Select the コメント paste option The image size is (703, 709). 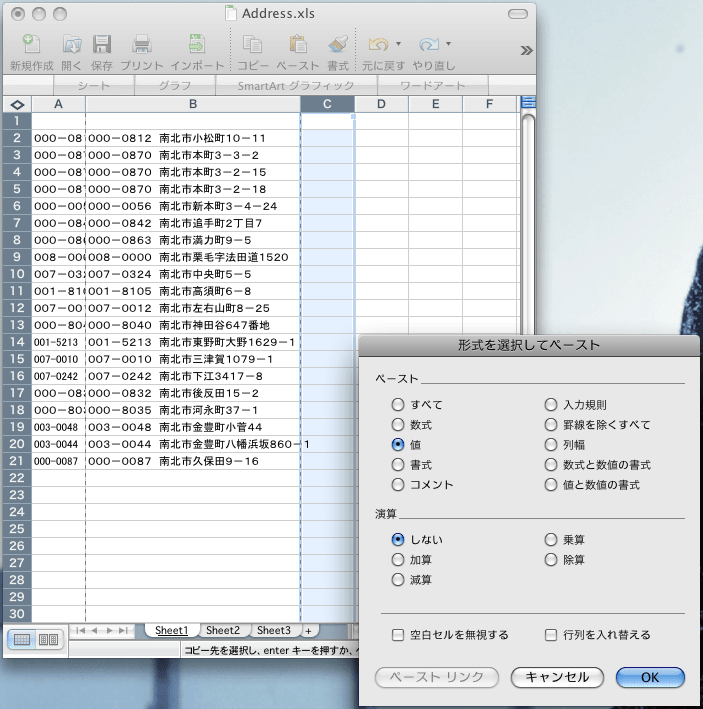[x=398, y=485]
